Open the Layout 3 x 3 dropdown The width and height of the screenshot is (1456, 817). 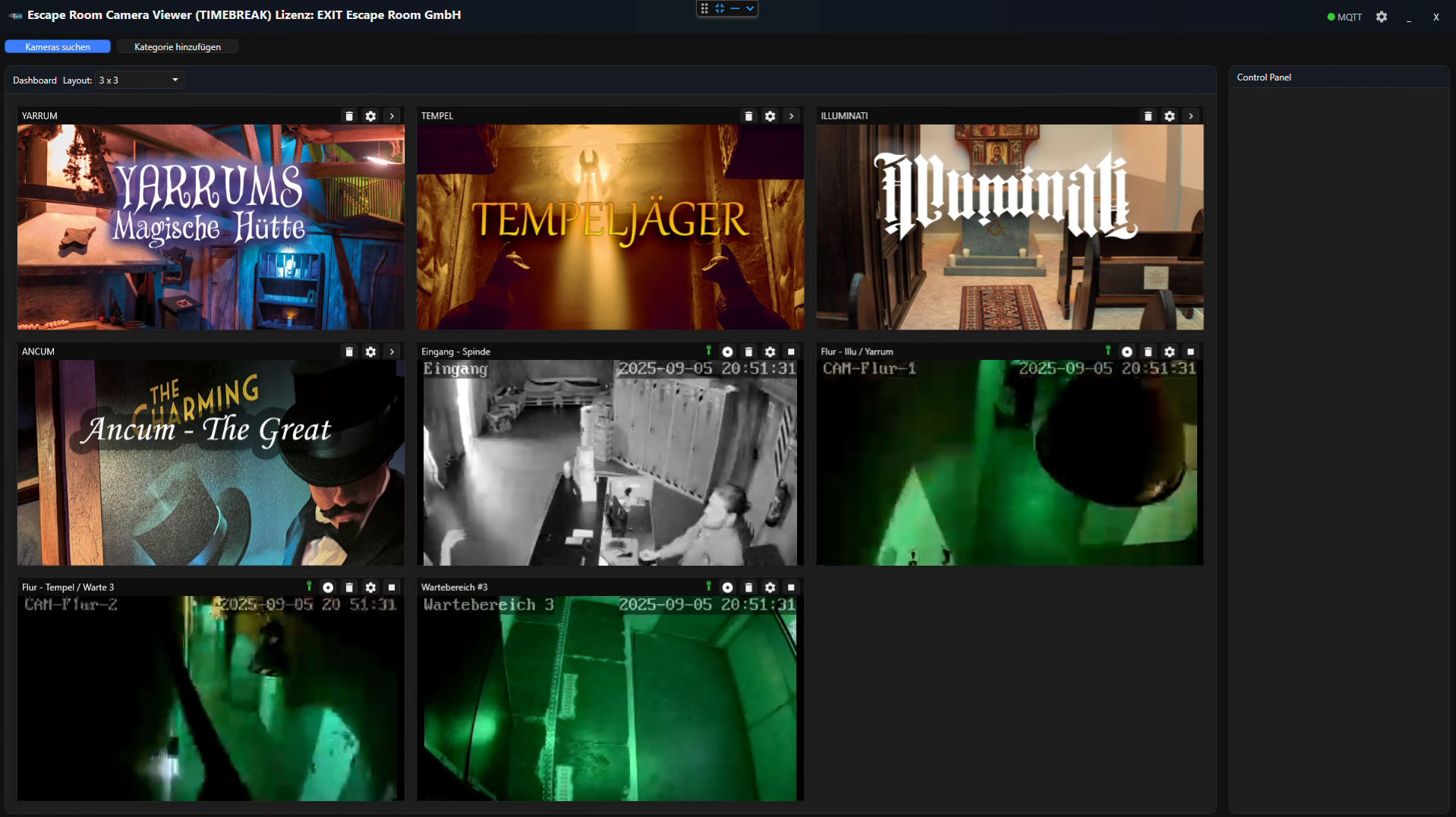[x=140, y=80]
